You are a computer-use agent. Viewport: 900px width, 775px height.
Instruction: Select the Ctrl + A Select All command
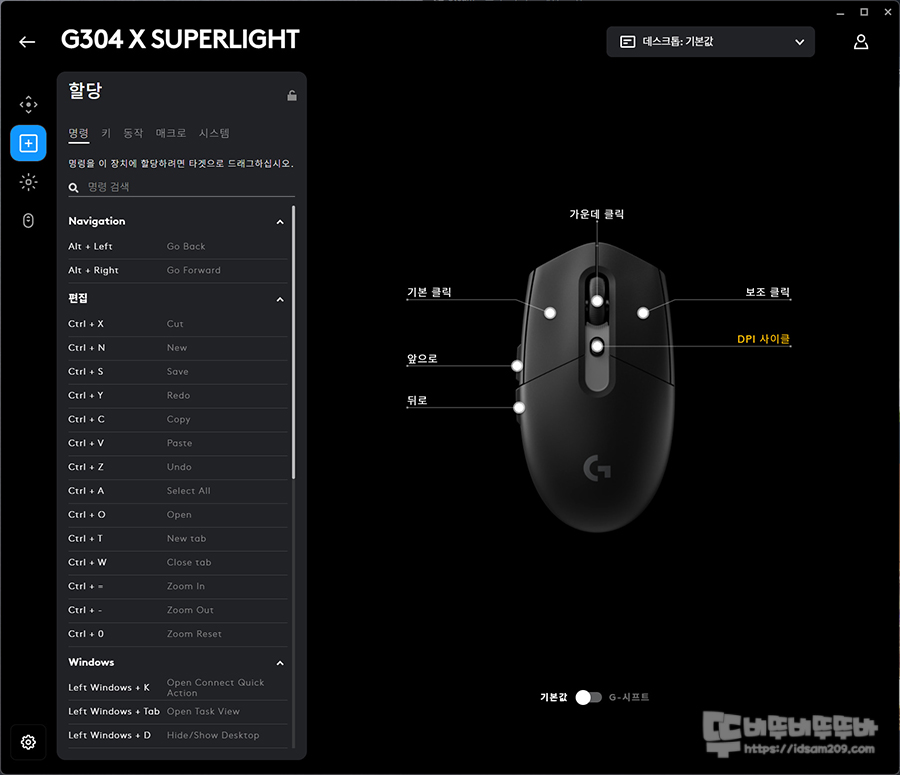[x=177, y=491]
